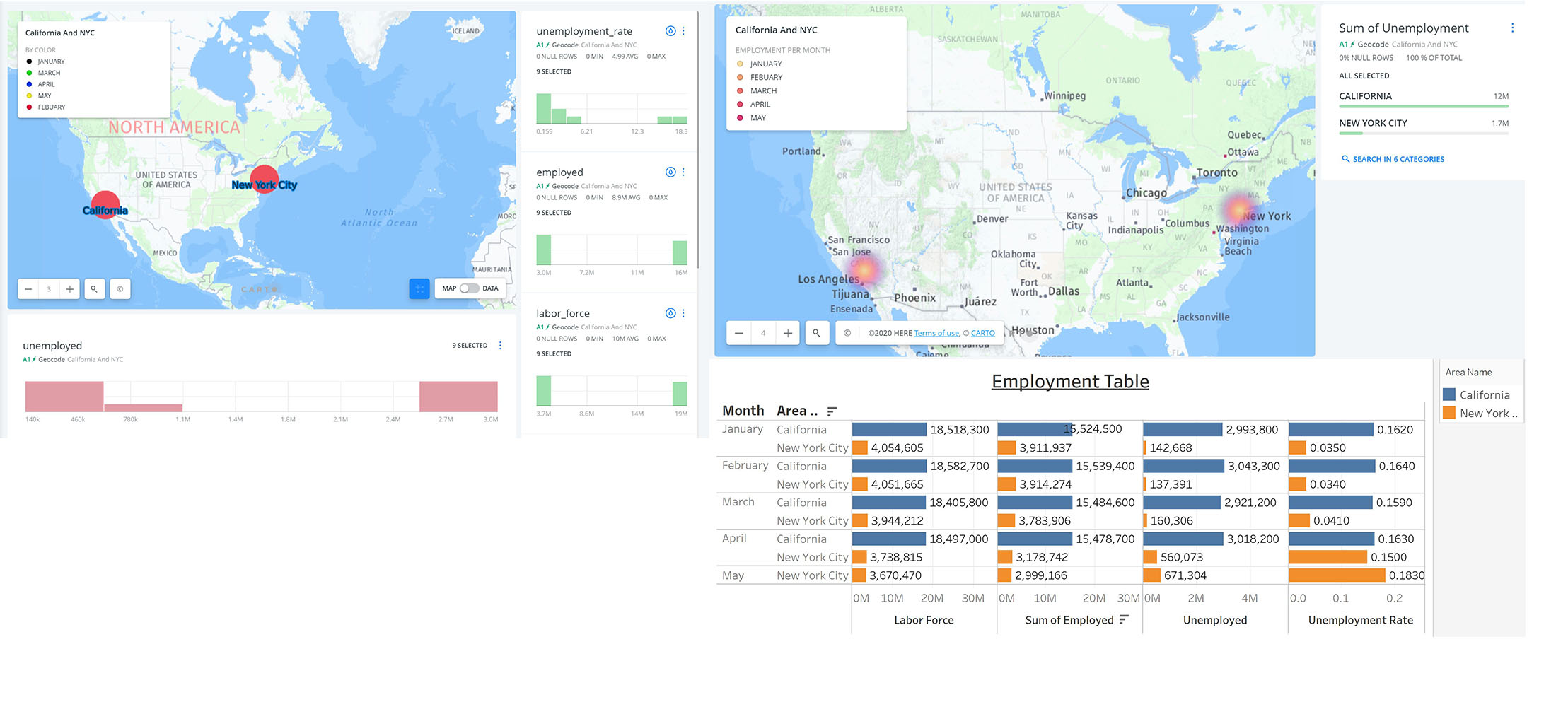Toggle the MAY color dot in California And NYC legend

click(x=28, y=95)
